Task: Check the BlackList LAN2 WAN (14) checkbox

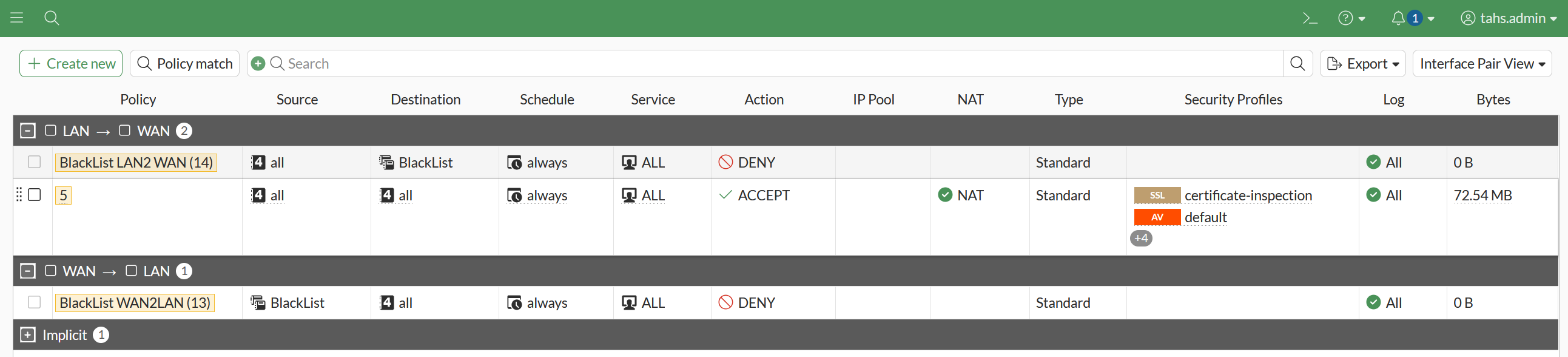Action: click(x=35, y=162)
